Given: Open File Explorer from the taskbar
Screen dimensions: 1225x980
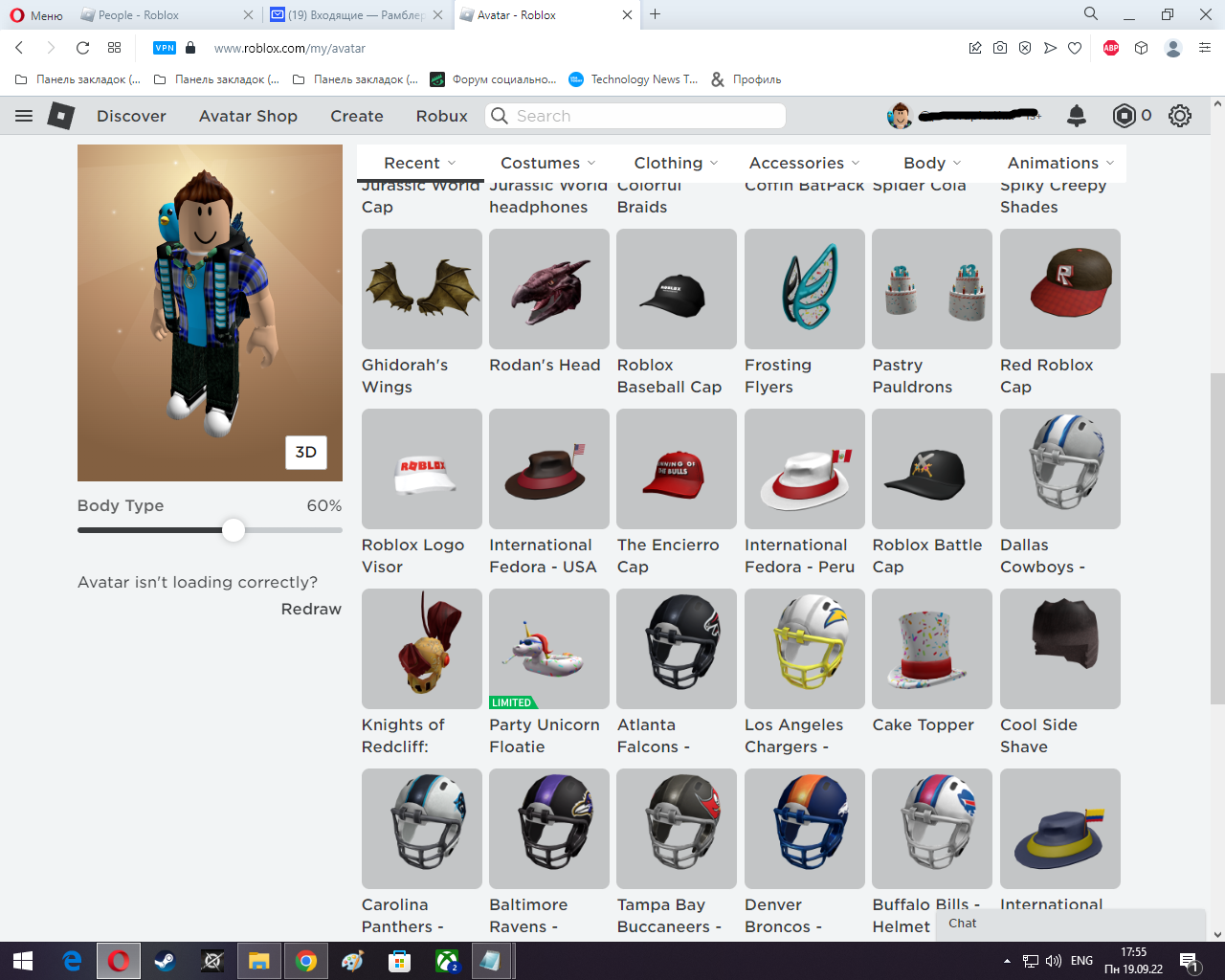Looking at the screenshot, I should [x=259, y=961].
